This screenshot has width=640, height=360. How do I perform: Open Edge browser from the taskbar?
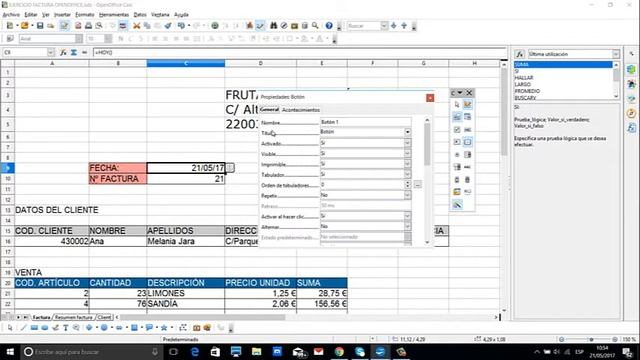pyautogui.click(x=195, y=351)
